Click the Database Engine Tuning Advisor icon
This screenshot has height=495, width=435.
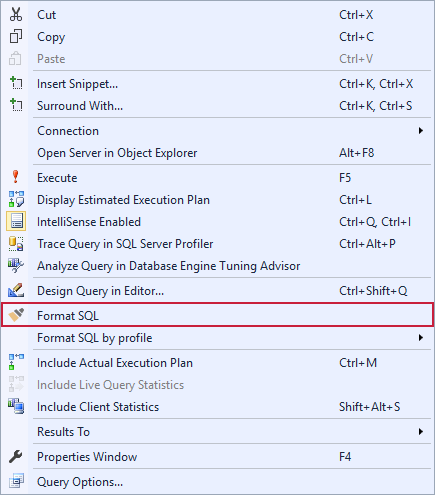[16, 266]
